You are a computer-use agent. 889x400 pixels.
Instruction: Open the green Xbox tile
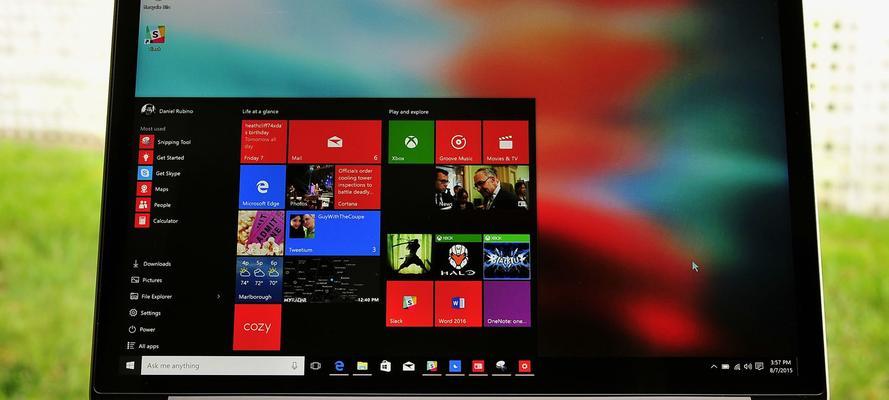pos(411,142)
